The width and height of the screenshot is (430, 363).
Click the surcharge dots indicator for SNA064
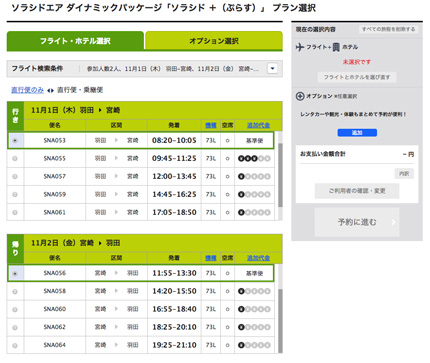254,346
